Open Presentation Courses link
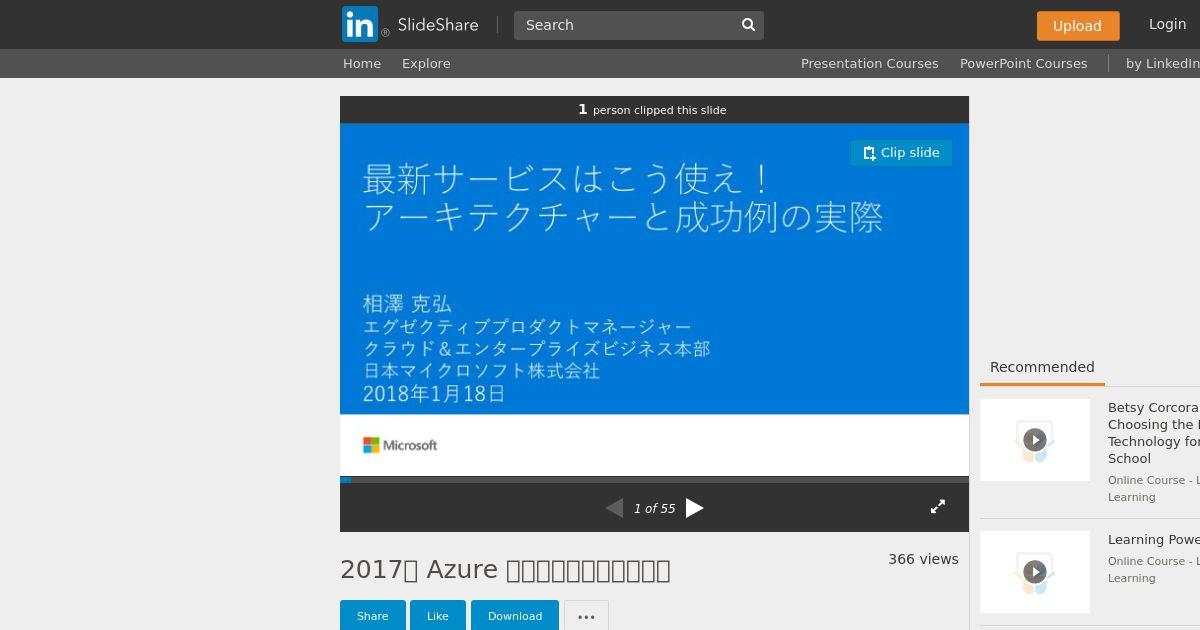Viewport: 1200px width, 630px height. pos(869,63)
